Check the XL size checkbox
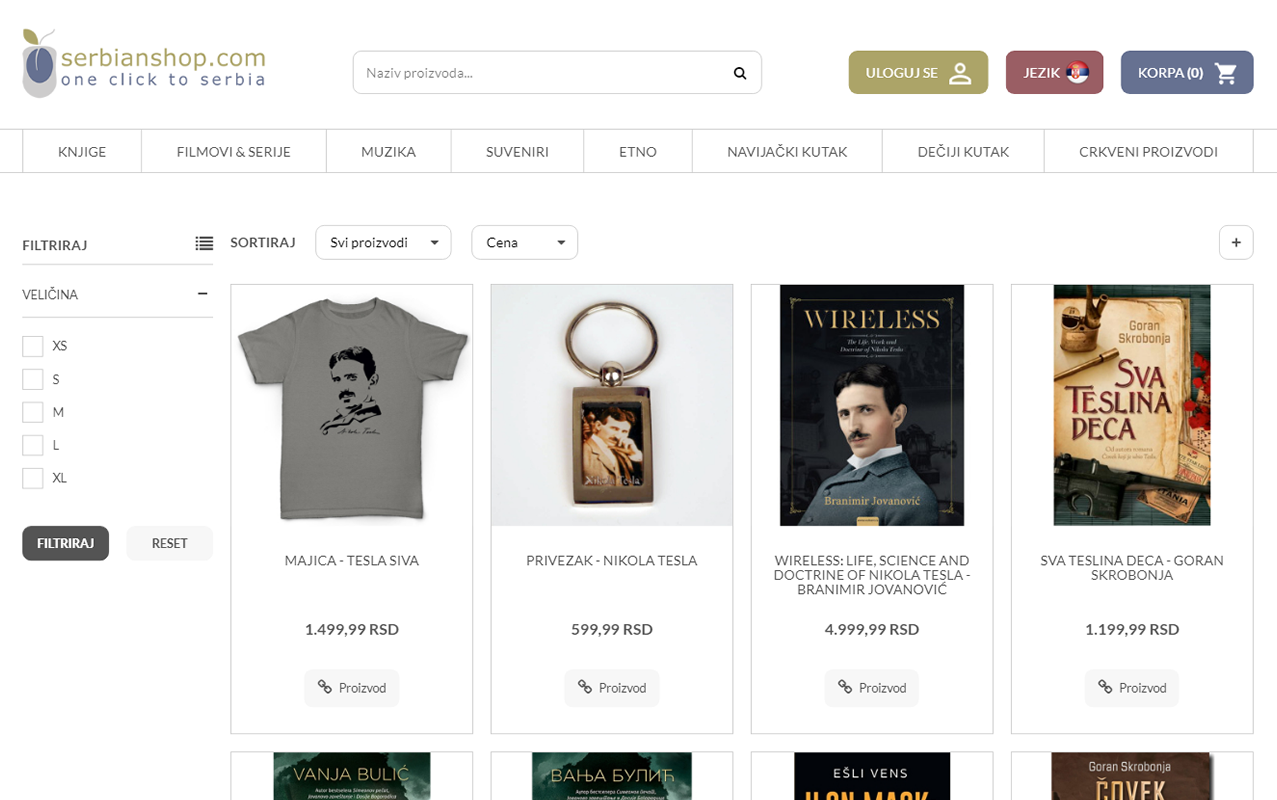The height and width of the screenshot is (800, 1277). tap(33, 478)
